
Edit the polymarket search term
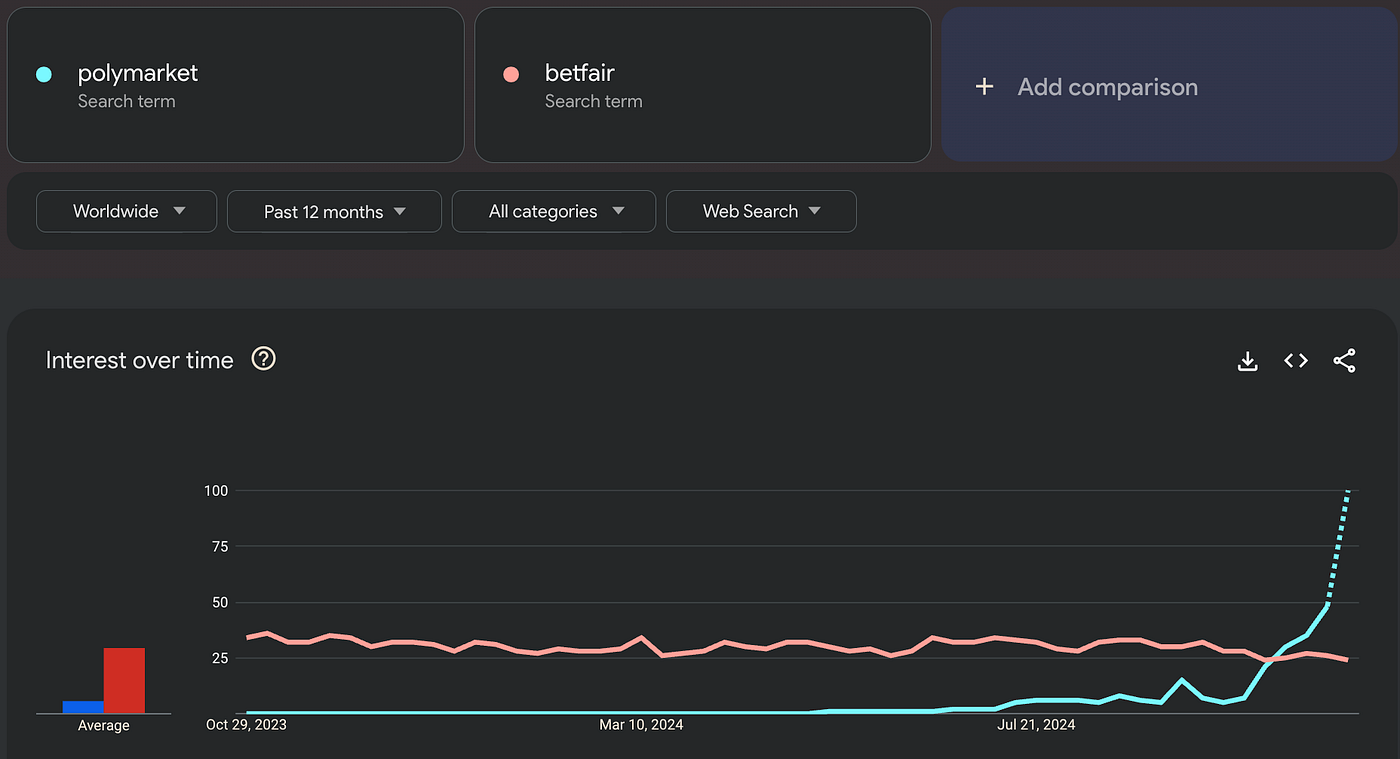point(236,85)
